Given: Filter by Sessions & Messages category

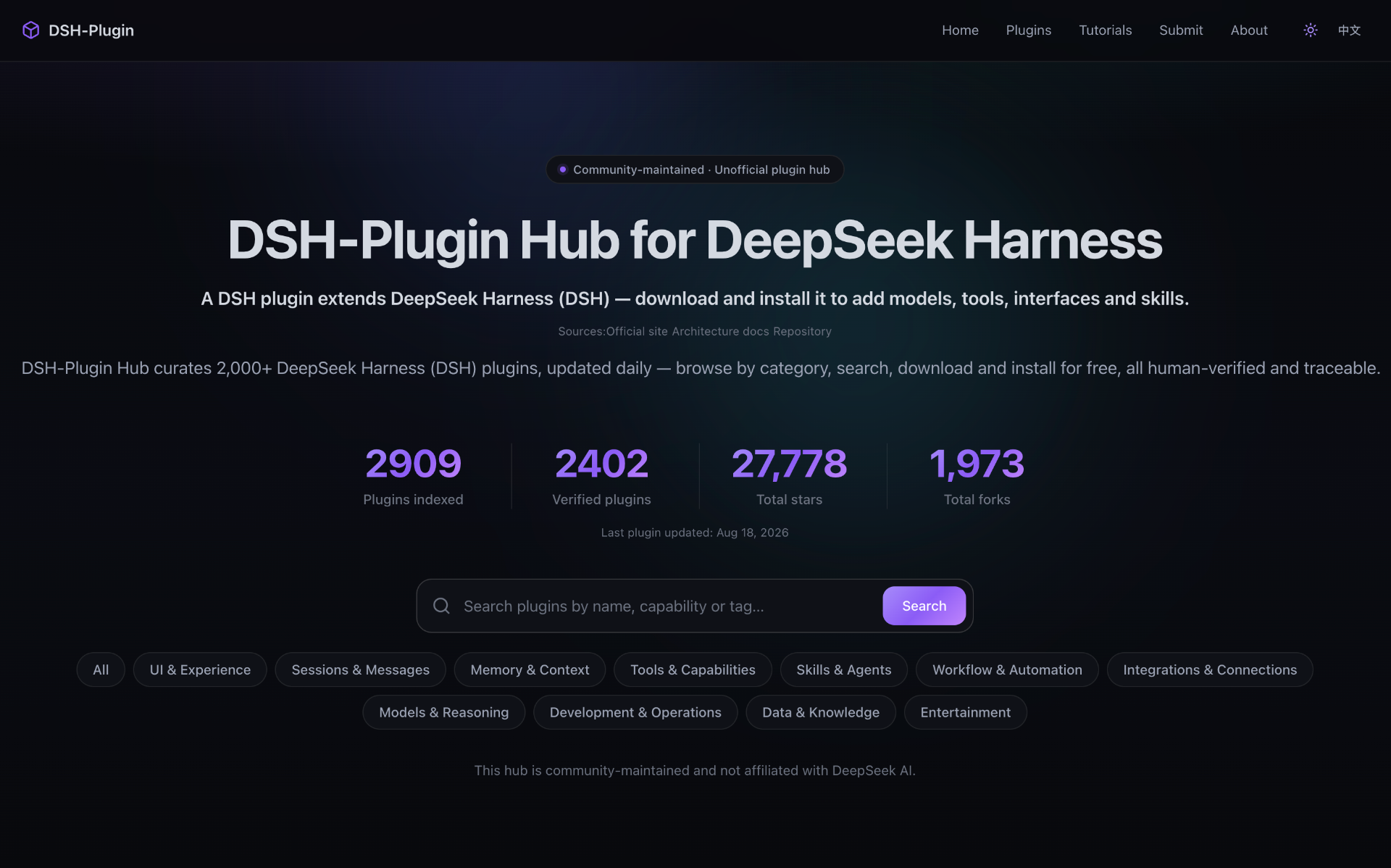Looking at the screenshot, I should tap(360, 669).
